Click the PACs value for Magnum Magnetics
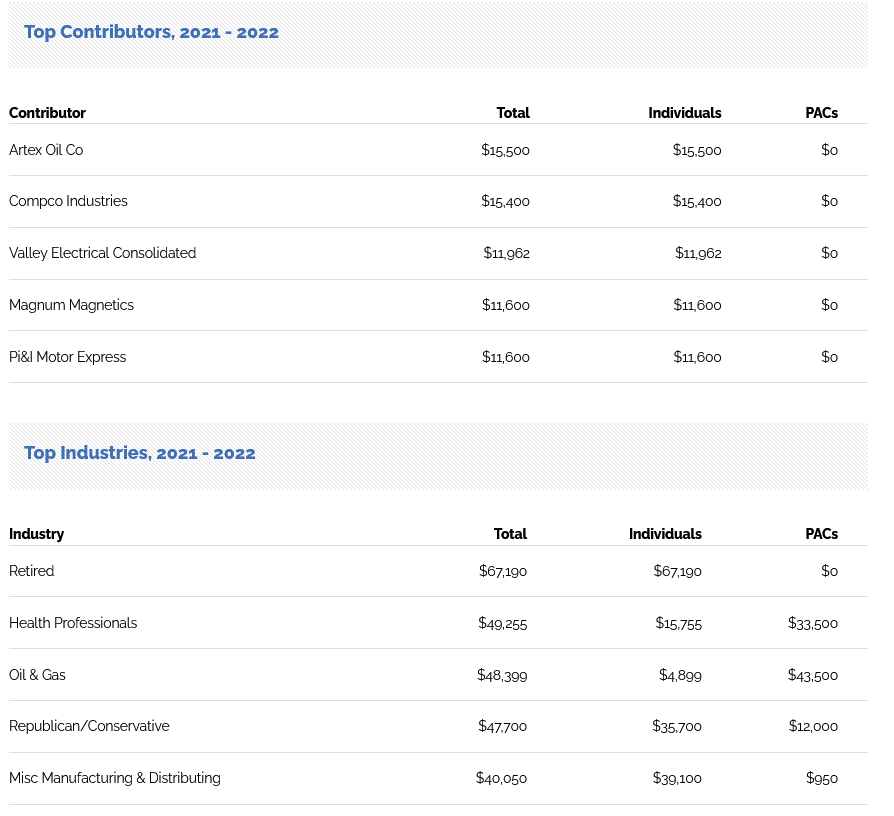The image size is (894, 816). (x=830, y=305)
